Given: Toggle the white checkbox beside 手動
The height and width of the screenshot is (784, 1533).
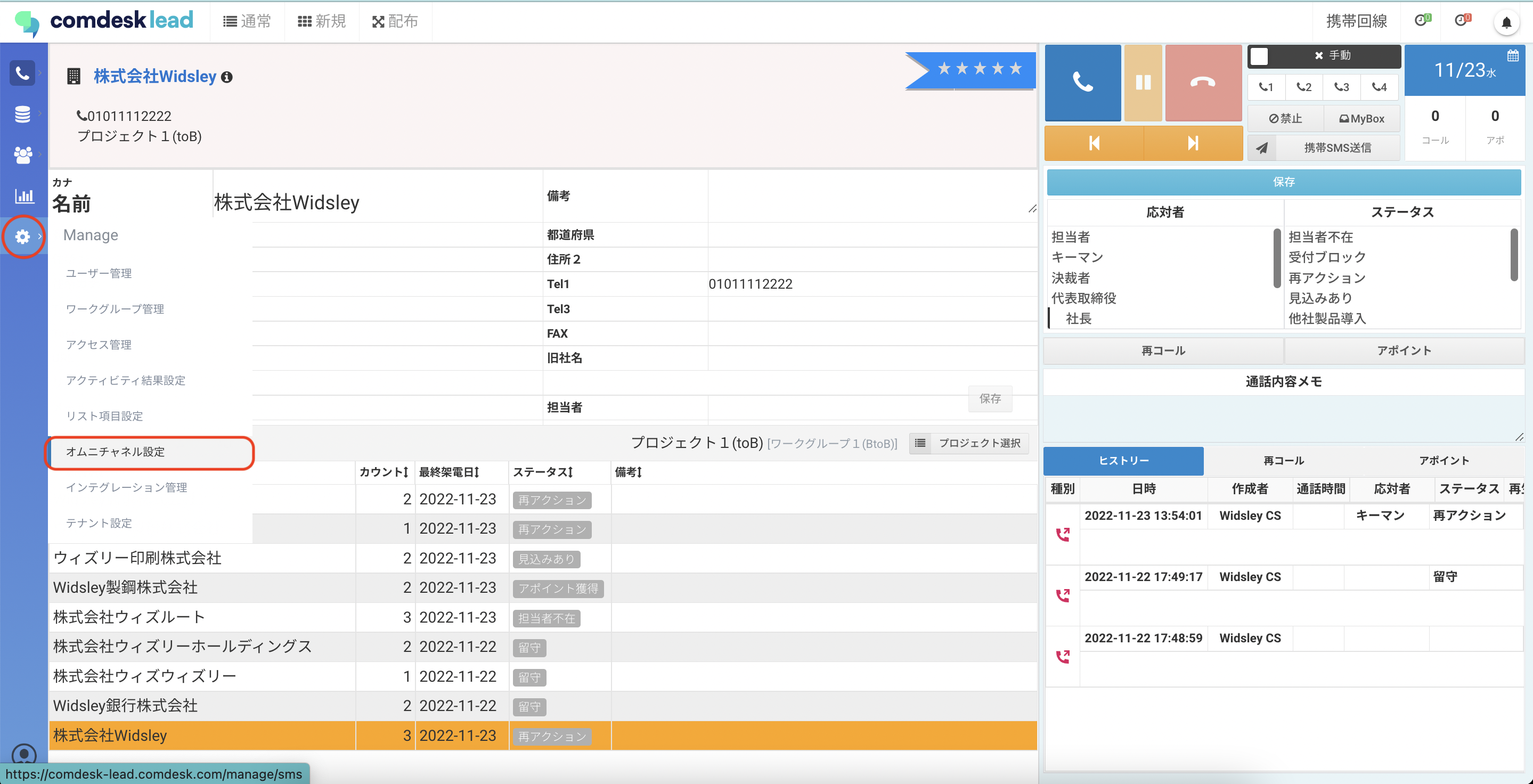Looking at the screenshot, I should pyautogui.click(x=1259, y=56).
